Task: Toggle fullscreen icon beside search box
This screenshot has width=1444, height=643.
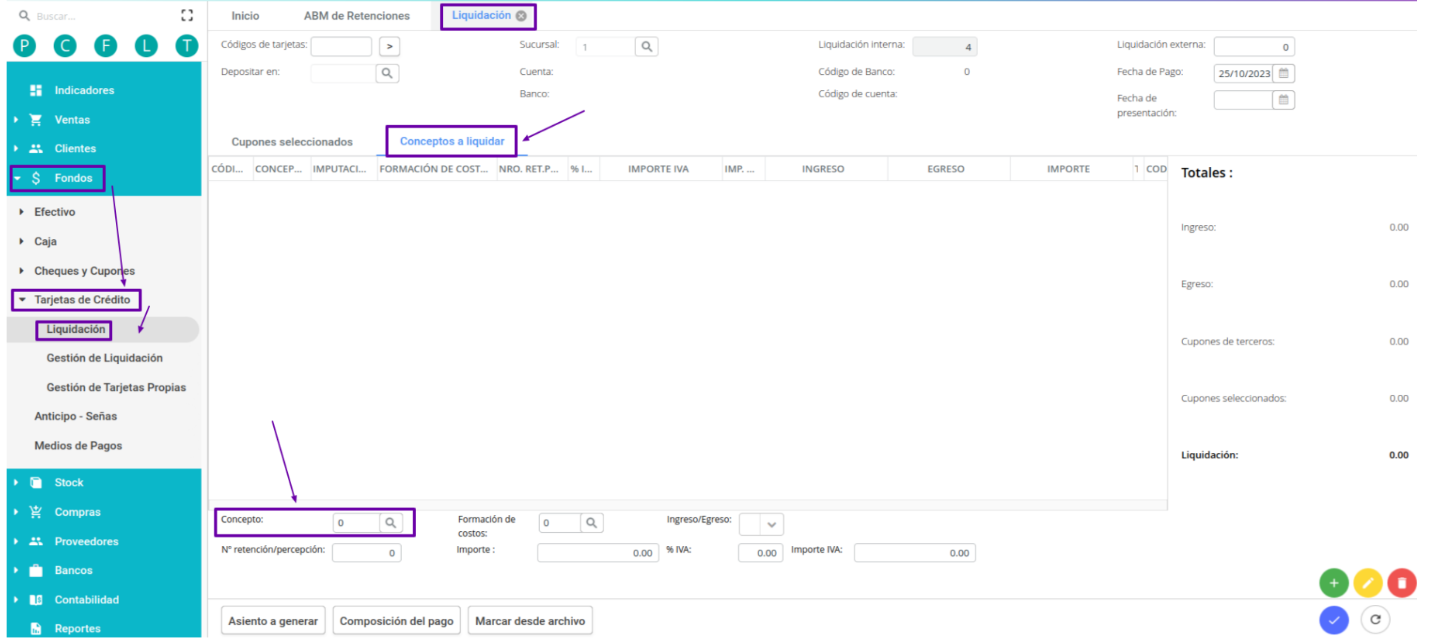Action: point(187,16)
